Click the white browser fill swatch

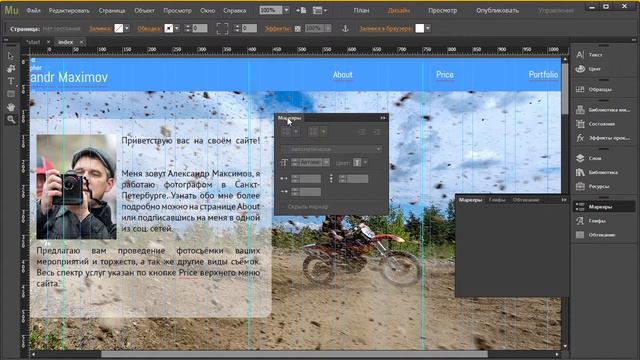point(420,28)
